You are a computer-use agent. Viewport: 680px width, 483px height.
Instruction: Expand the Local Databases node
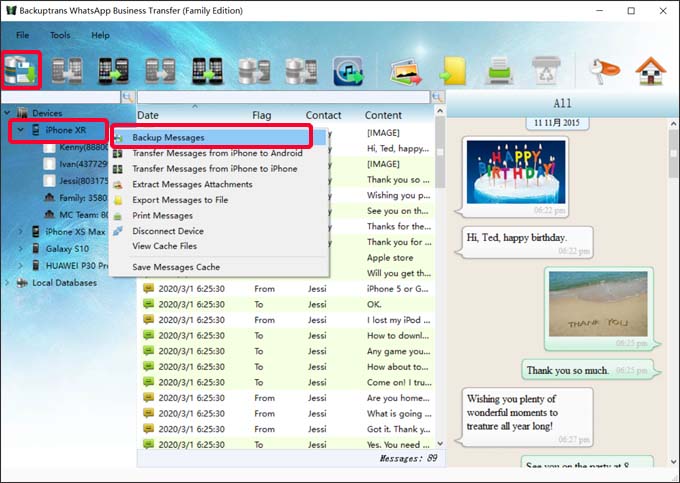point(7,283)
